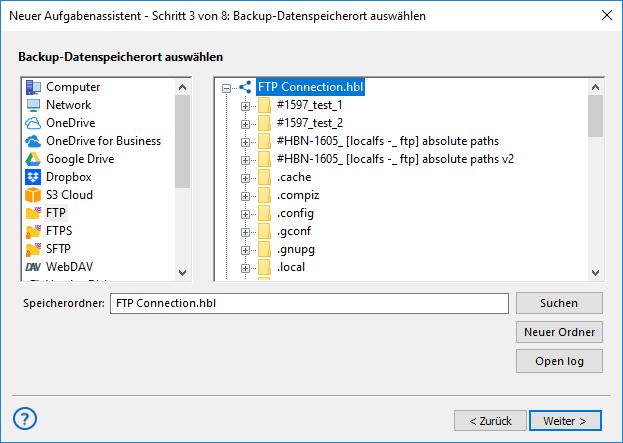Pick the WebDAV icon
Viewport: 623px width, 443px height.
click(x=33, y=267)
